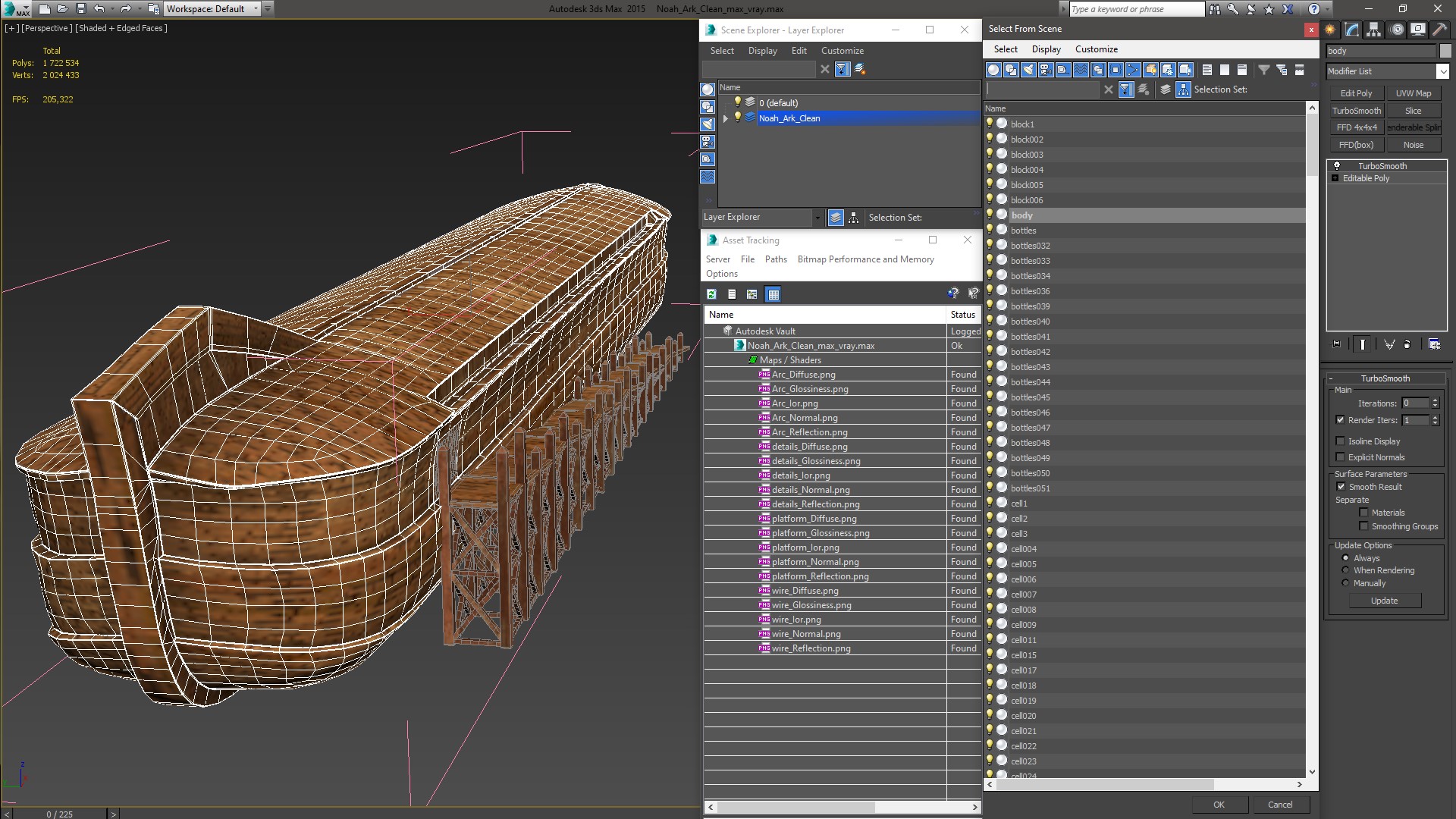Open the Modify command panel tab

pos(1352,30)
